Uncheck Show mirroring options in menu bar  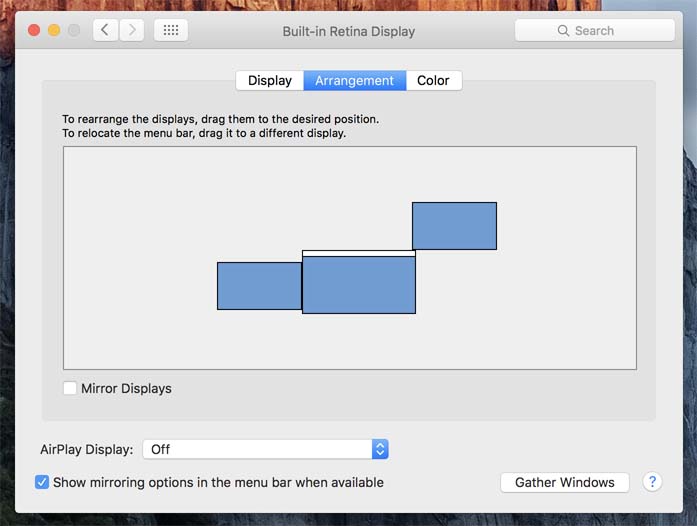[42, 482]
